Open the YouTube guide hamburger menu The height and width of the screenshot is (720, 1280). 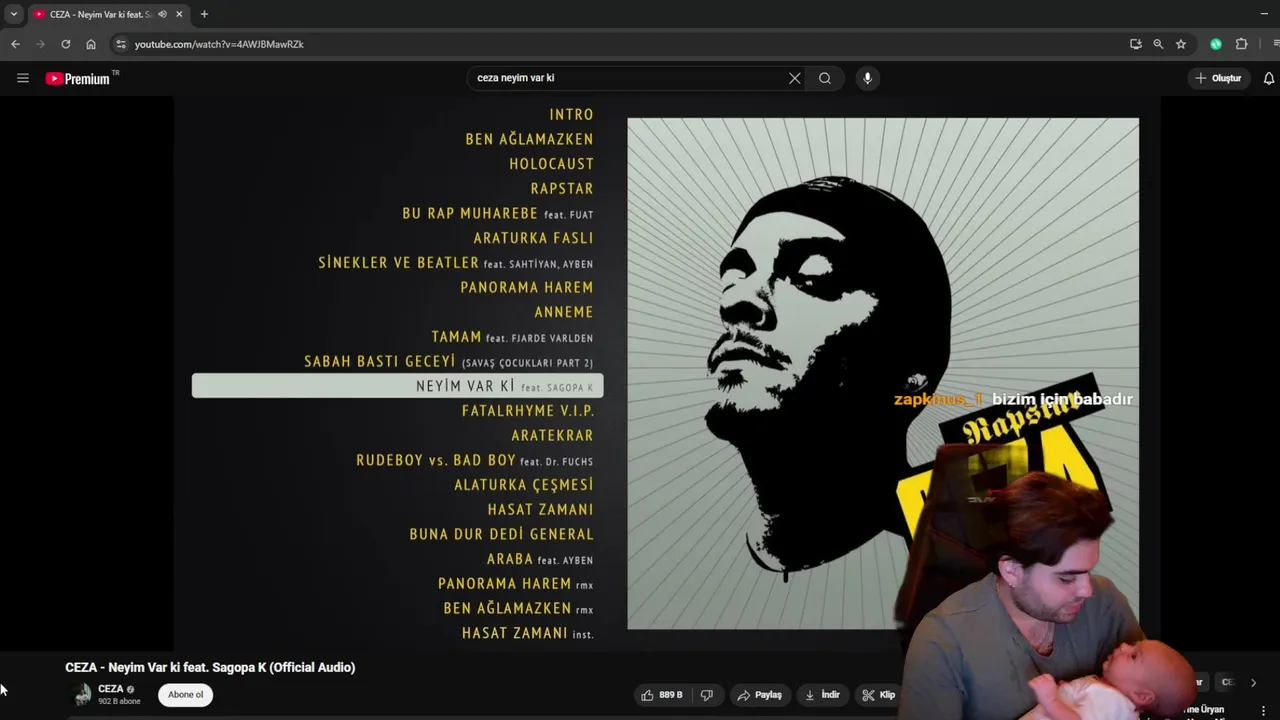tap(23, 78)
